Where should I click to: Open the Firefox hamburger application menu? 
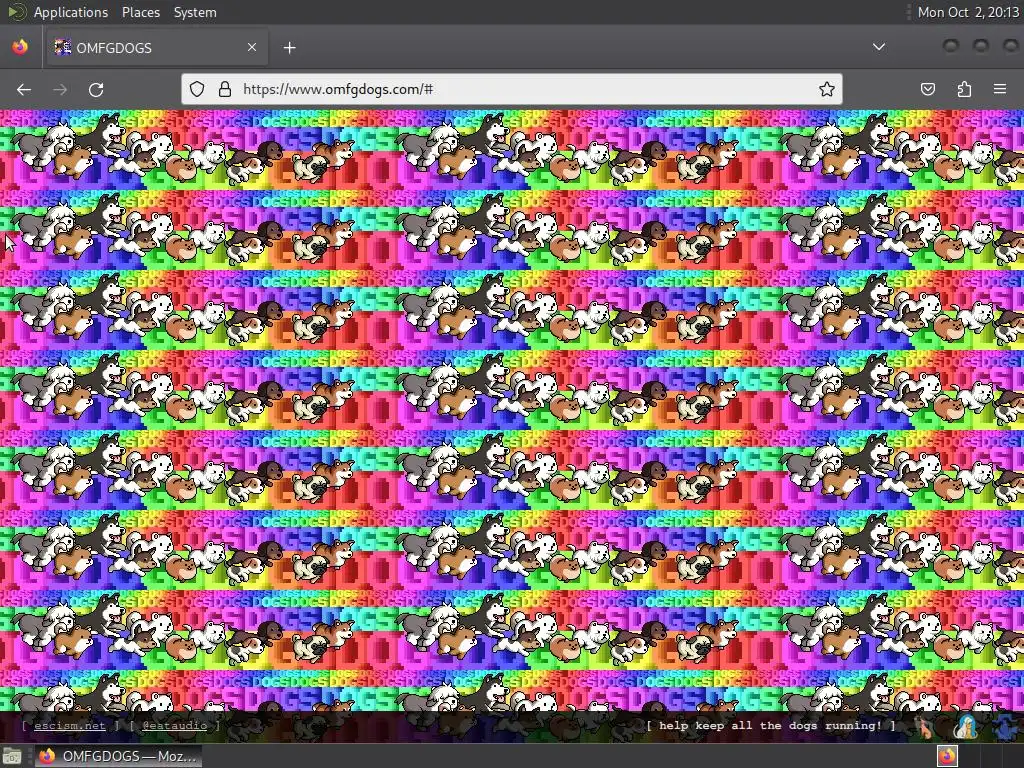(x=1000, y=89)
